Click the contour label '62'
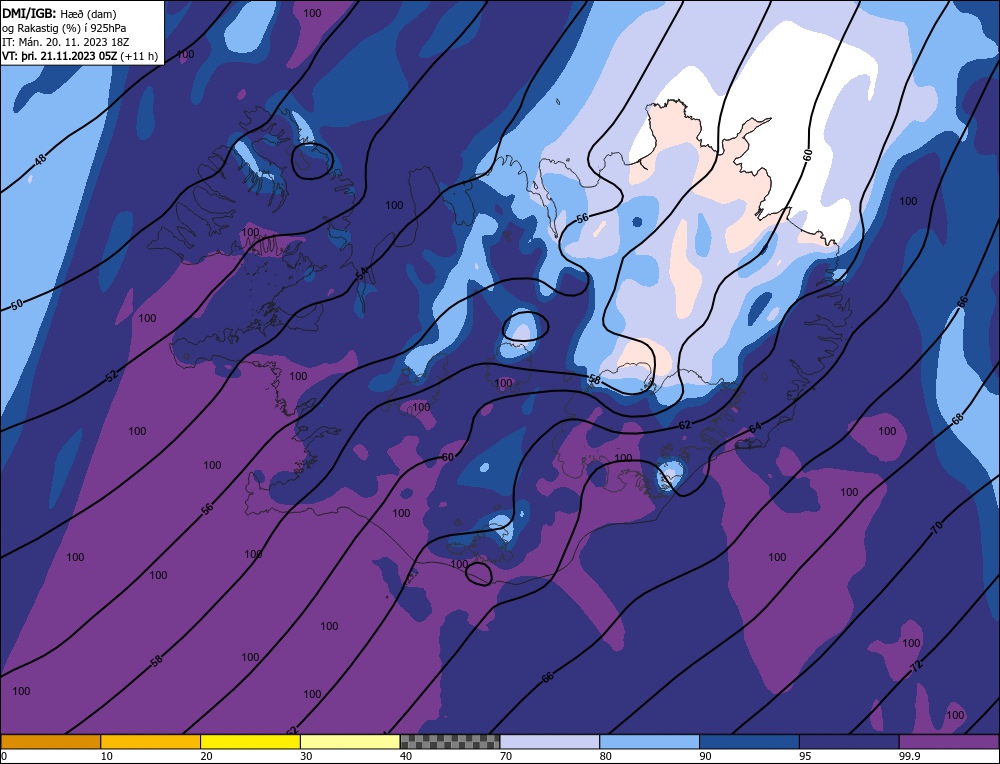The width and height of the screenshot is (1000, 764). pyautogui.click(x=684, y=425)
